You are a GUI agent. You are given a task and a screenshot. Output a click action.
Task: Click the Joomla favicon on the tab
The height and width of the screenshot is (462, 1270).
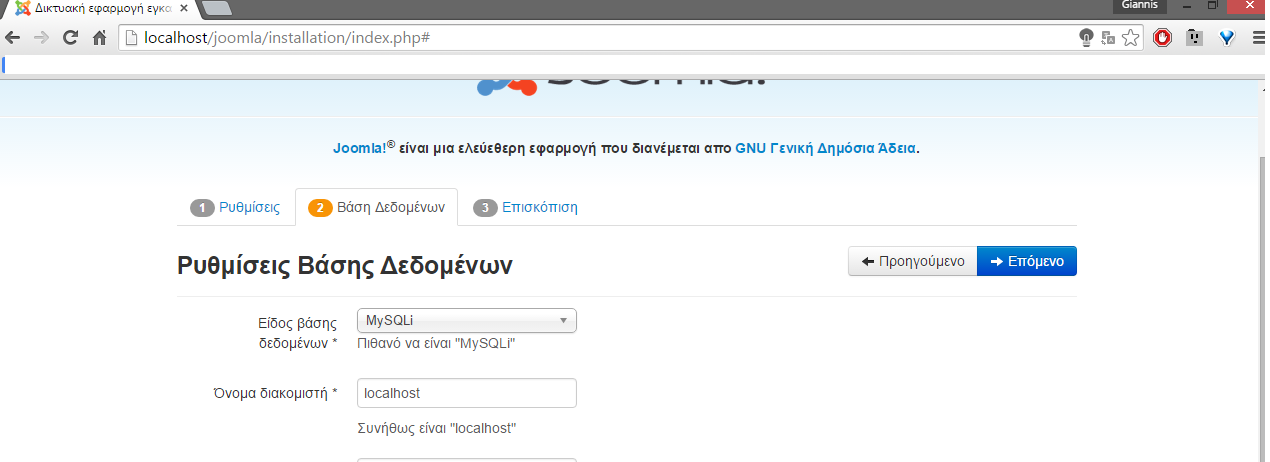pos(22,8)
